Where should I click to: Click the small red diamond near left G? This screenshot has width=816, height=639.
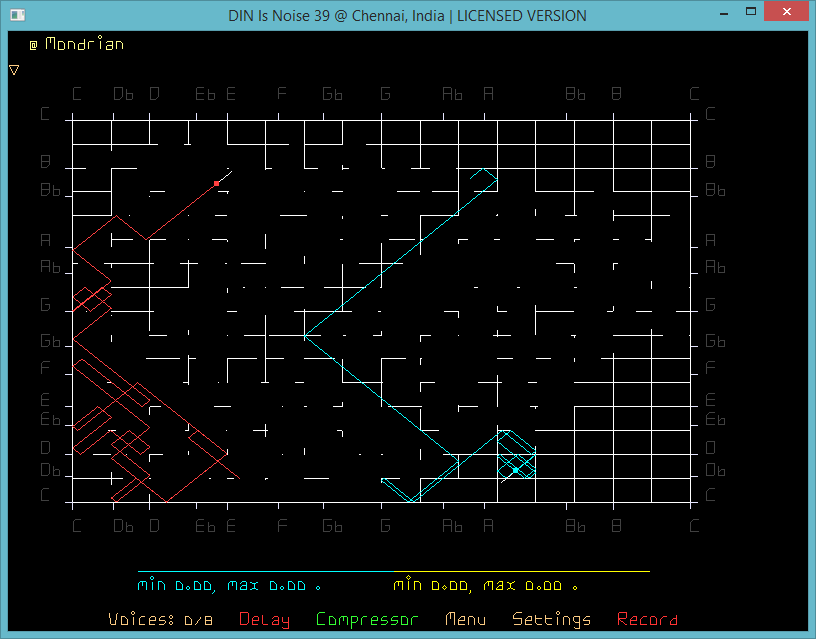point(90,298)
